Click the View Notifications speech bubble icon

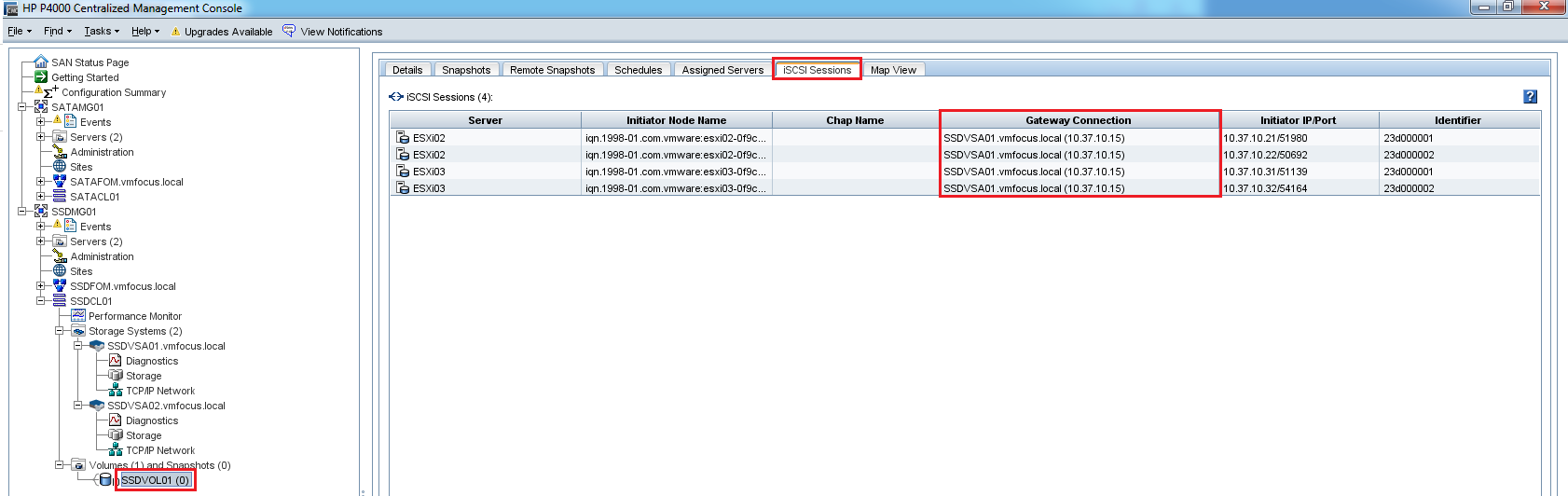(289, 31)
